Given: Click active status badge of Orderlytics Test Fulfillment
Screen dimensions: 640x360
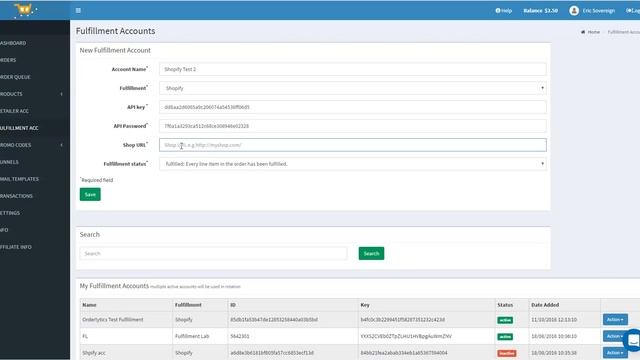Looking at the screenshot, I should (x=505, y=320).
